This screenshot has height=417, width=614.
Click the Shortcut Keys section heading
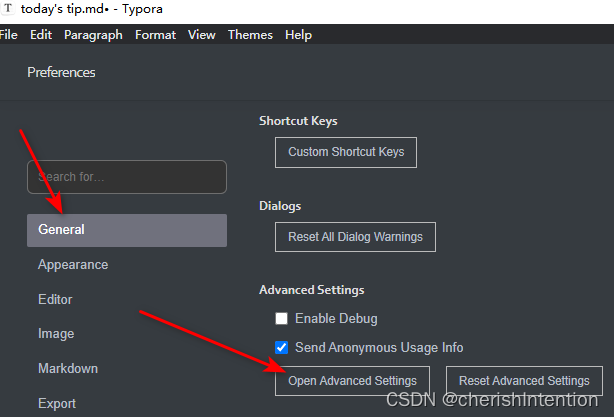point(298,121)
